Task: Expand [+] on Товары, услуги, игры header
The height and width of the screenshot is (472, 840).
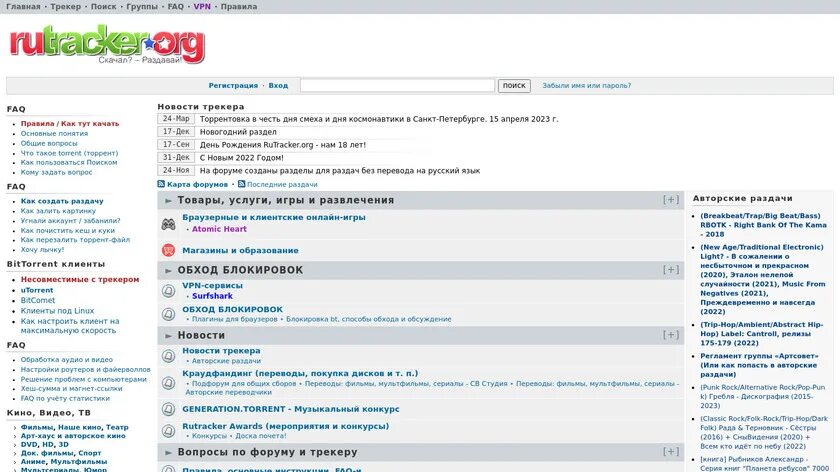Action: pyautogui.click(x=671, y=200)
